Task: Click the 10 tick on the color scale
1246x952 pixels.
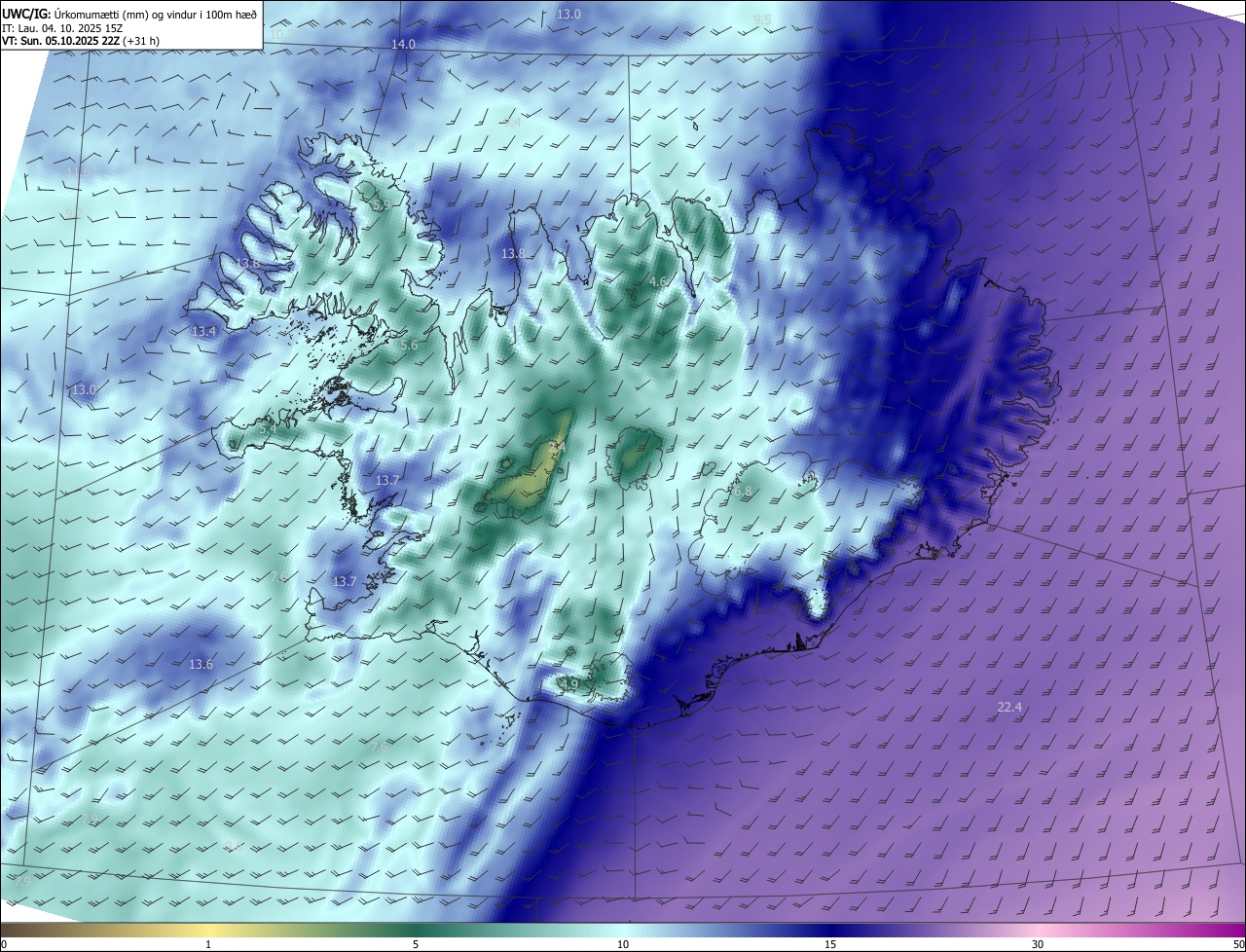Action: pos(623,944)
